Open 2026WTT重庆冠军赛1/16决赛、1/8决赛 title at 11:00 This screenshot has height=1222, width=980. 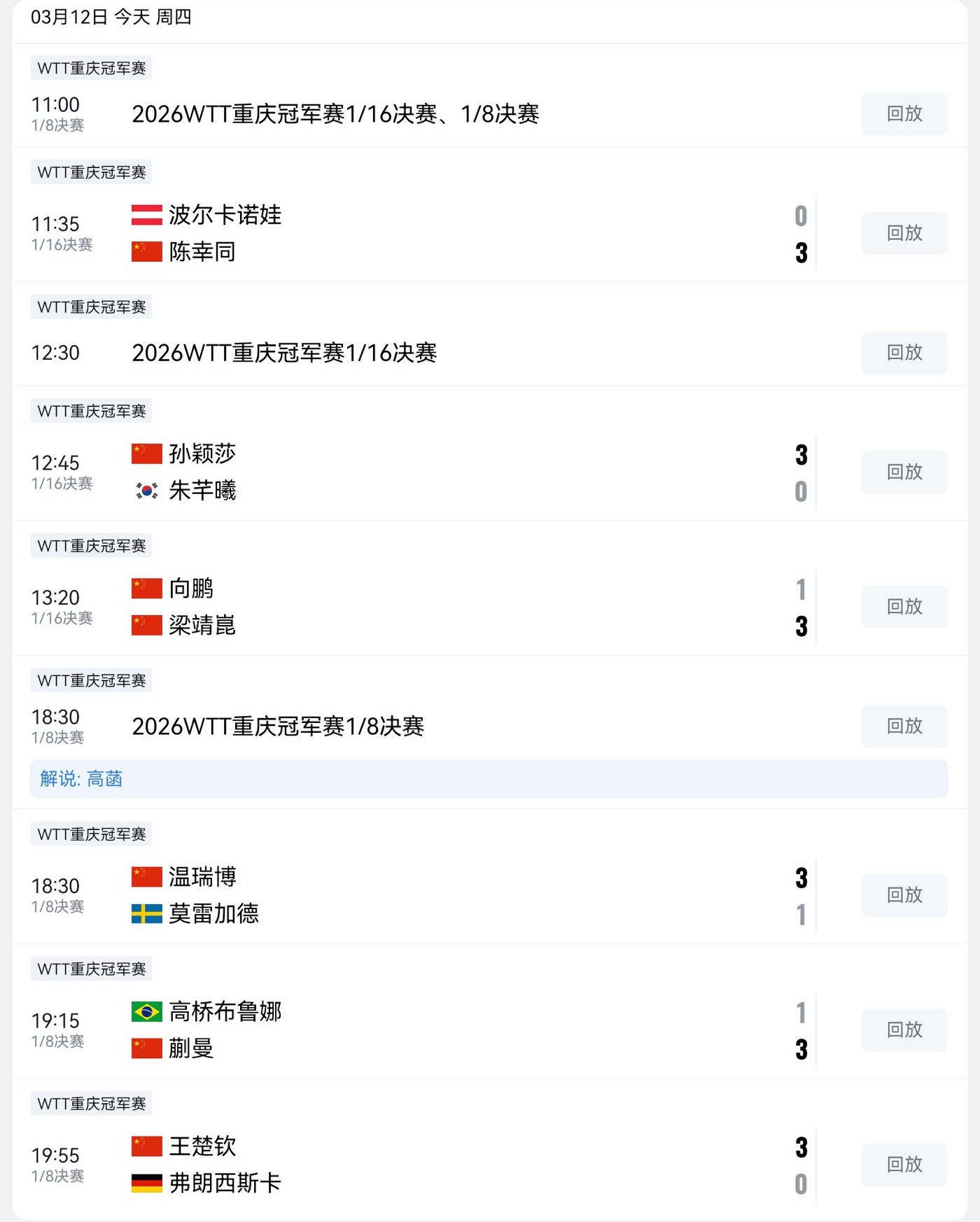(x=335, y=114)
